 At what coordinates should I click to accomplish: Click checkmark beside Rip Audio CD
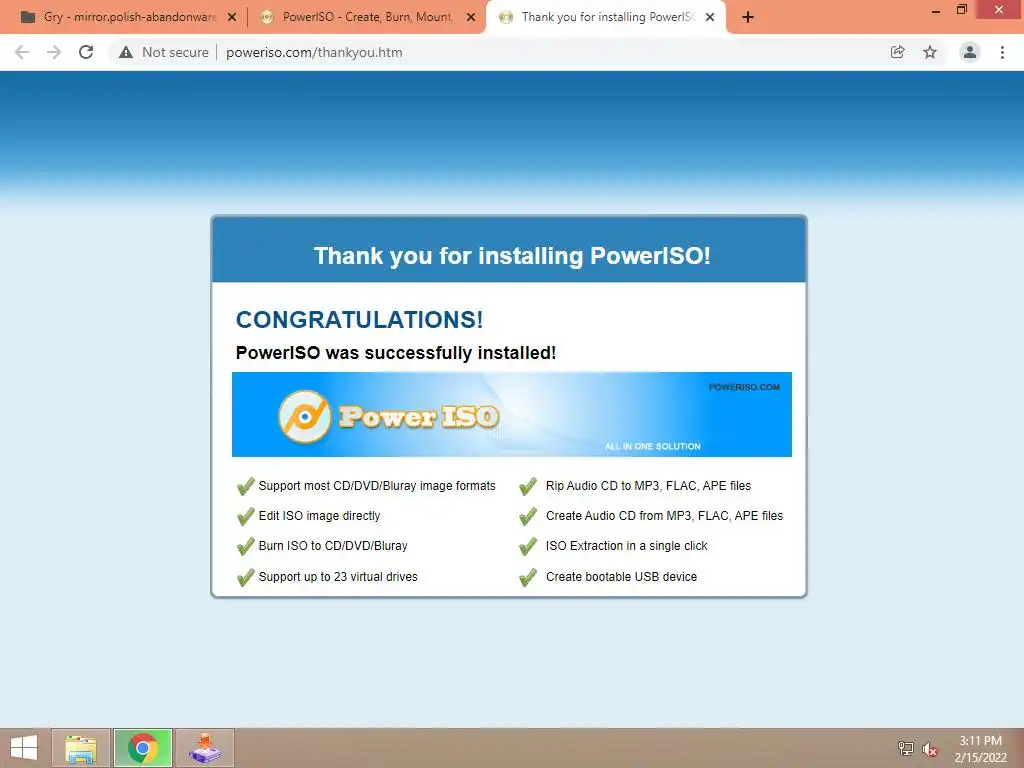528,487
